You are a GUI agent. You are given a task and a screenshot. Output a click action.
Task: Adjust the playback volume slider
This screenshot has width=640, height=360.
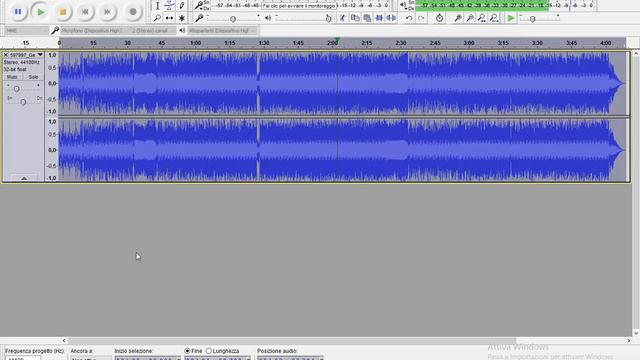(x=303, y=19)
